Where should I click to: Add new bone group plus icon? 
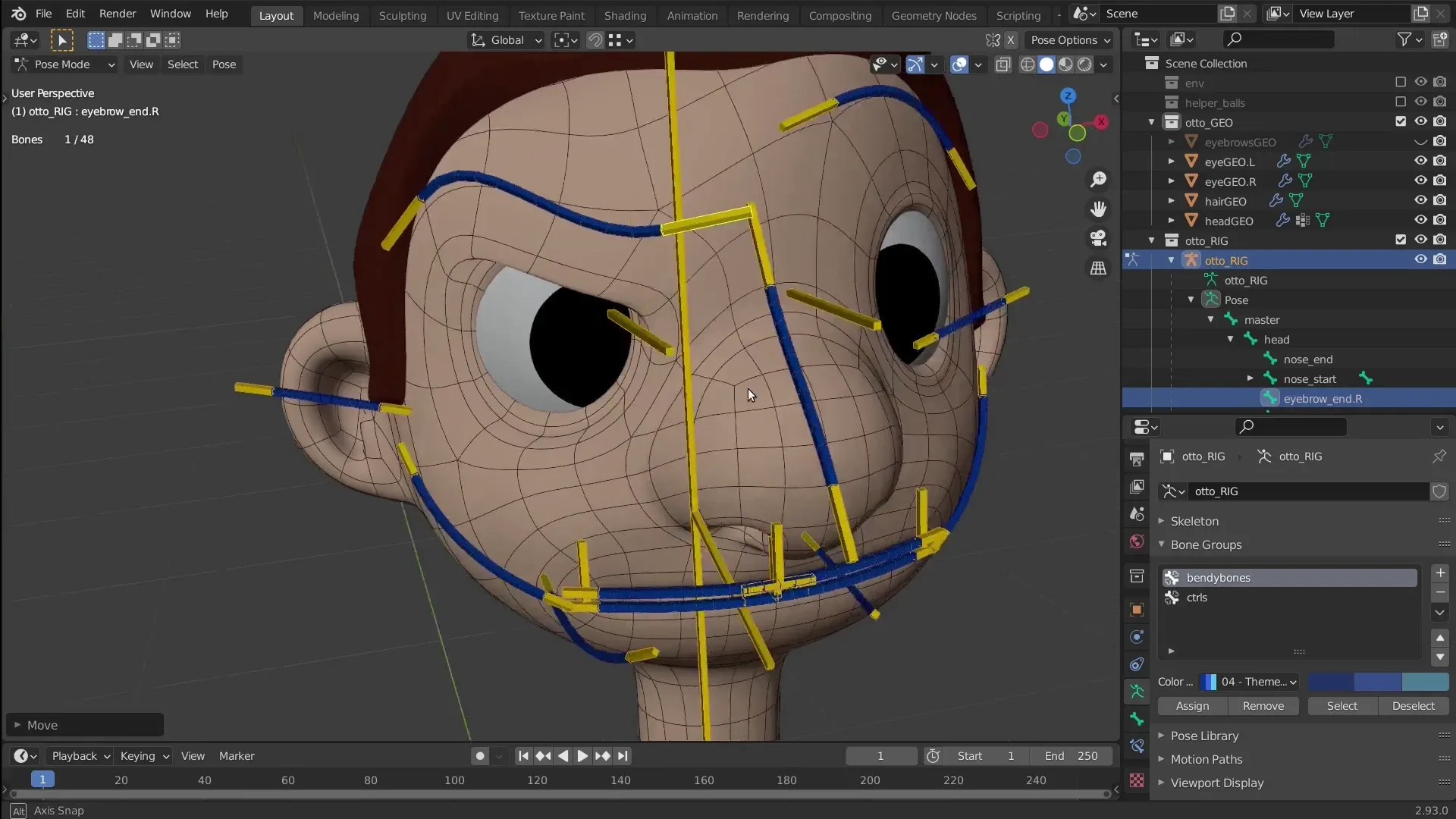(x=1440, y=573)
